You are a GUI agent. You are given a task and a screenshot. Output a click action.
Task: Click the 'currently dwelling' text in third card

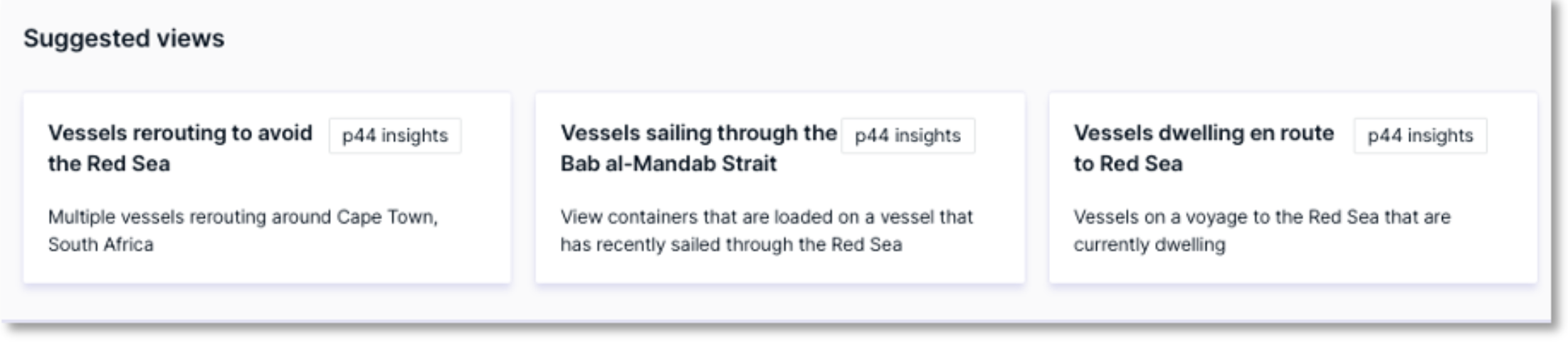1149,245
